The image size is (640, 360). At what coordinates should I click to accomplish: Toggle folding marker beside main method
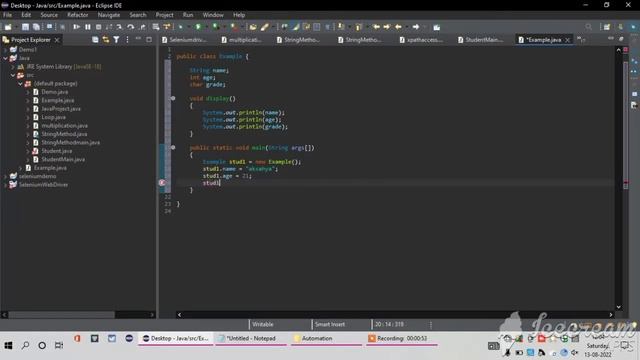pos(173,147)
